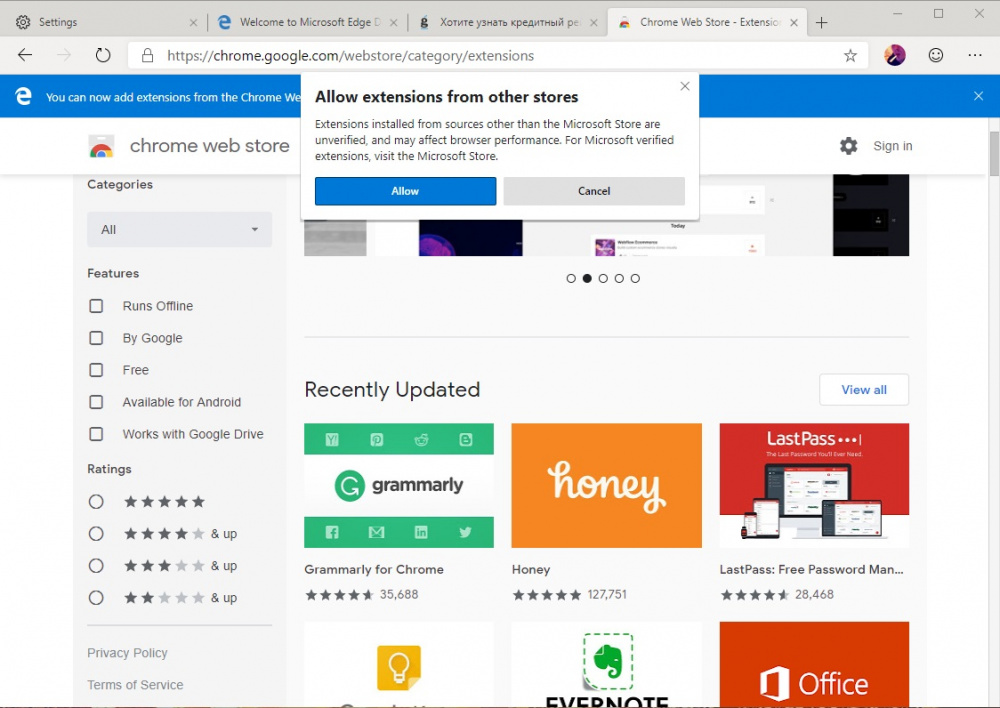This screenshot has height=708, width=1000.
Task: Open the Honey extension thumbnail
Action: pos(607,485)
